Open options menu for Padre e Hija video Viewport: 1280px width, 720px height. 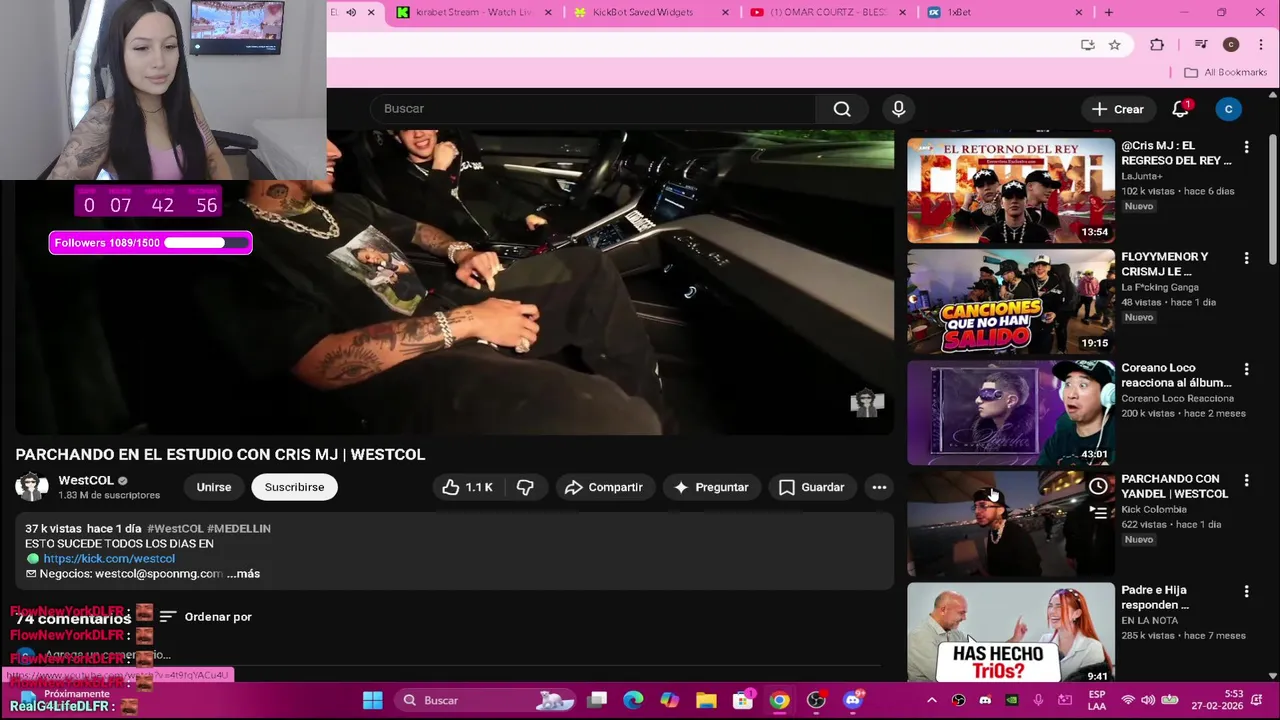(x=1246, y=591)
